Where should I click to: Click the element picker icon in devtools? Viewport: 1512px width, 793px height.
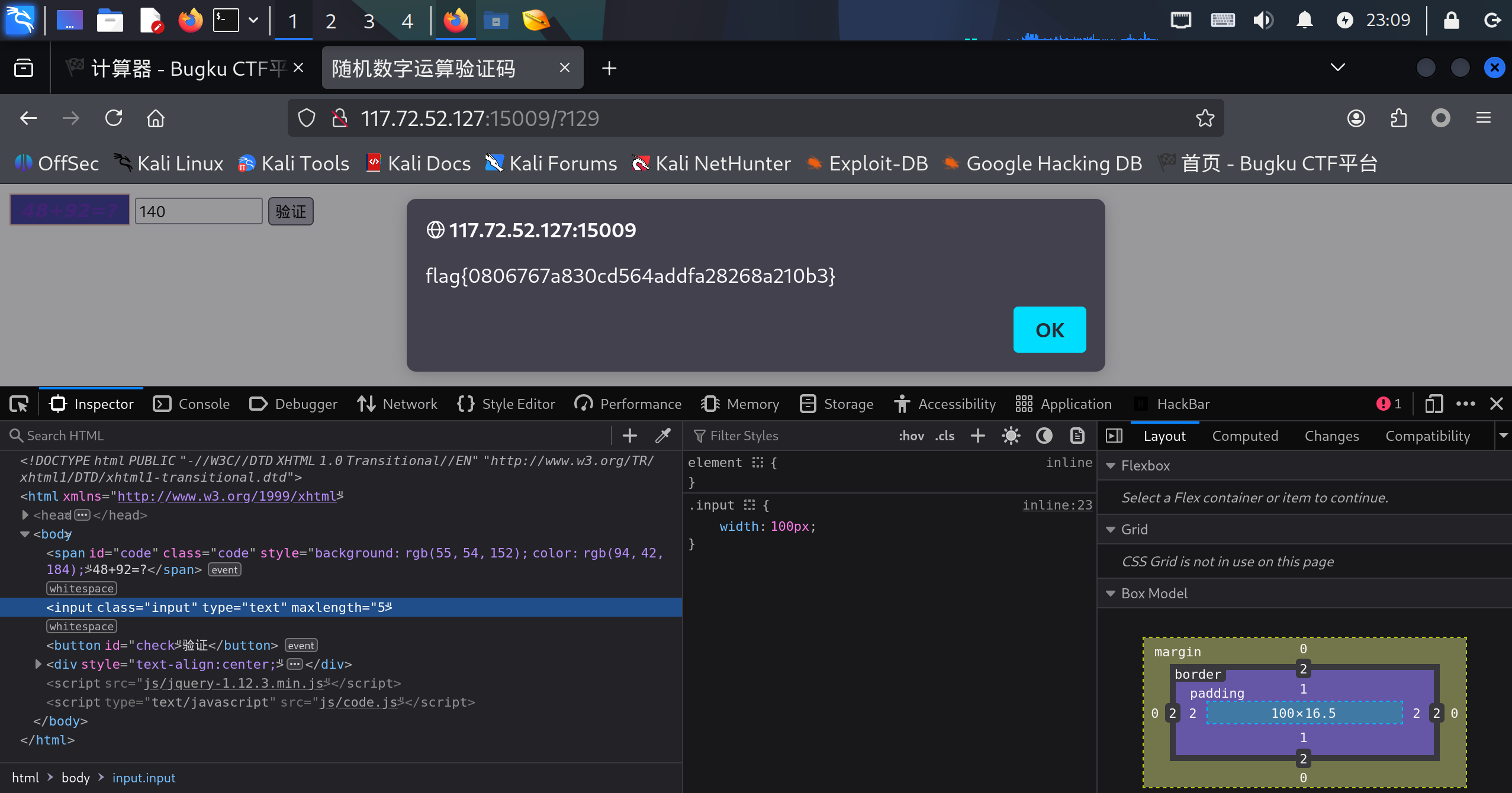coord(19,404)
